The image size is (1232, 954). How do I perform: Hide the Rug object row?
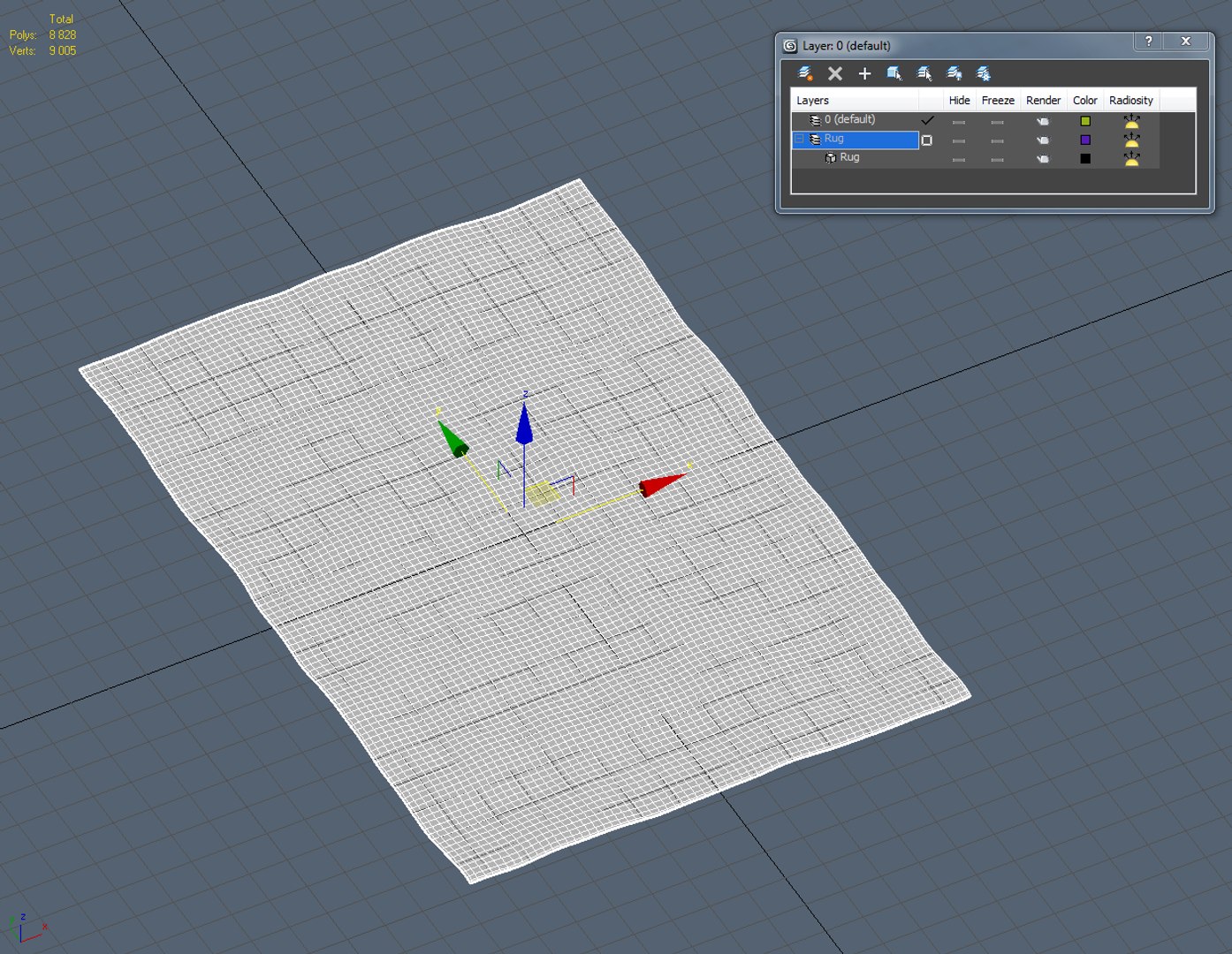click(959, 160)
